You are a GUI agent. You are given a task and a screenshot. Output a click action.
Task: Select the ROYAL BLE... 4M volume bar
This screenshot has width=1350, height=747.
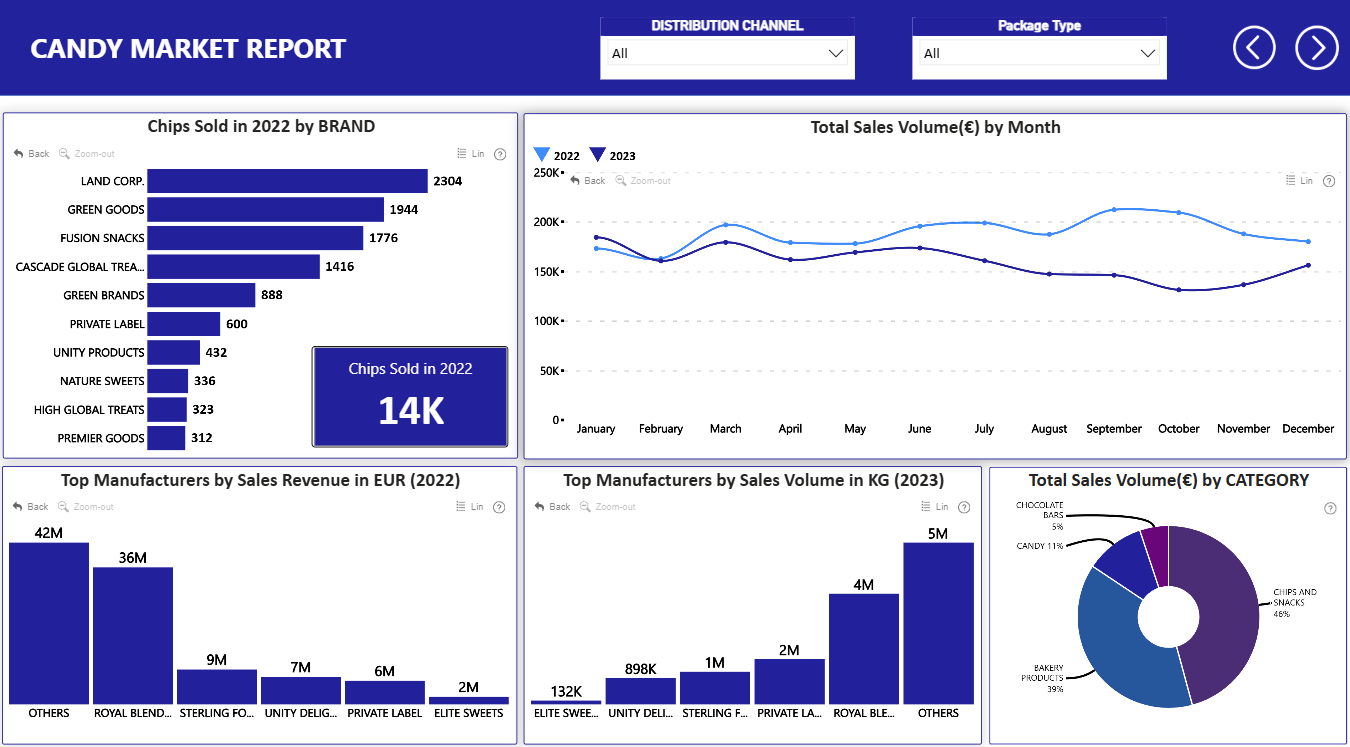[864, 649]
